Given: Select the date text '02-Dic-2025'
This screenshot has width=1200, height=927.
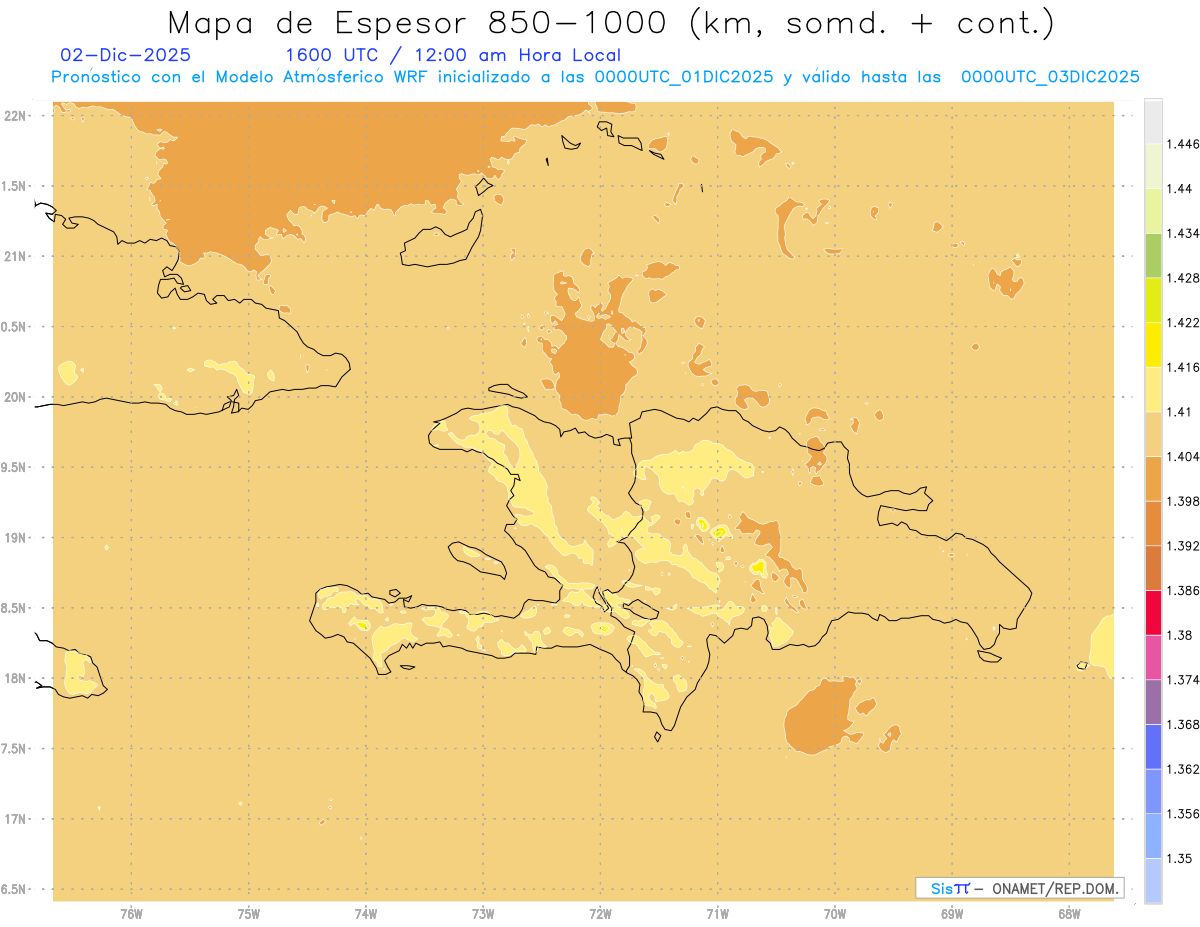Looking at the screenshot, I should tap(125, 55).
